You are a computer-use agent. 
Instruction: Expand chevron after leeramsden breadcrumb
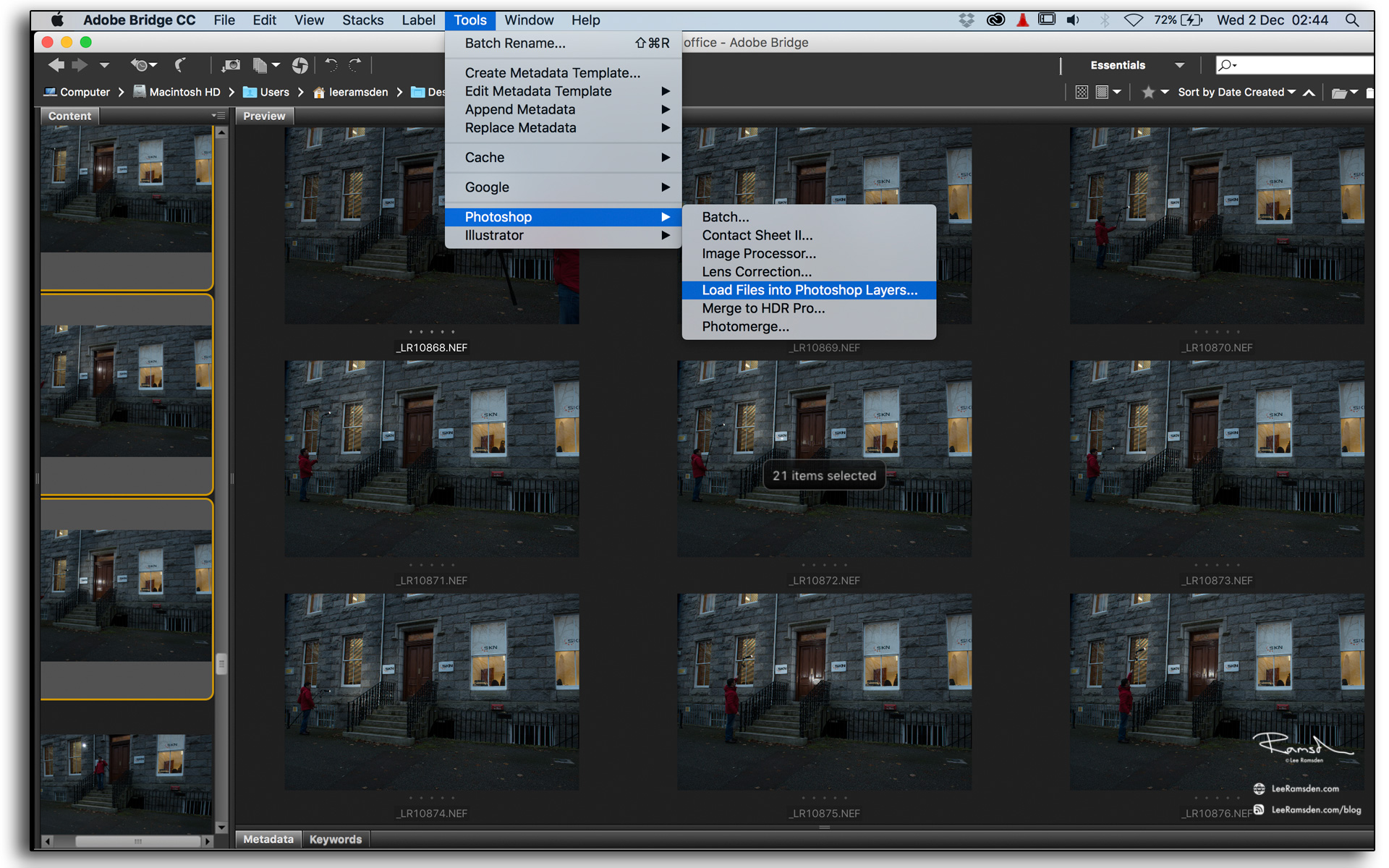coord(399,92)
